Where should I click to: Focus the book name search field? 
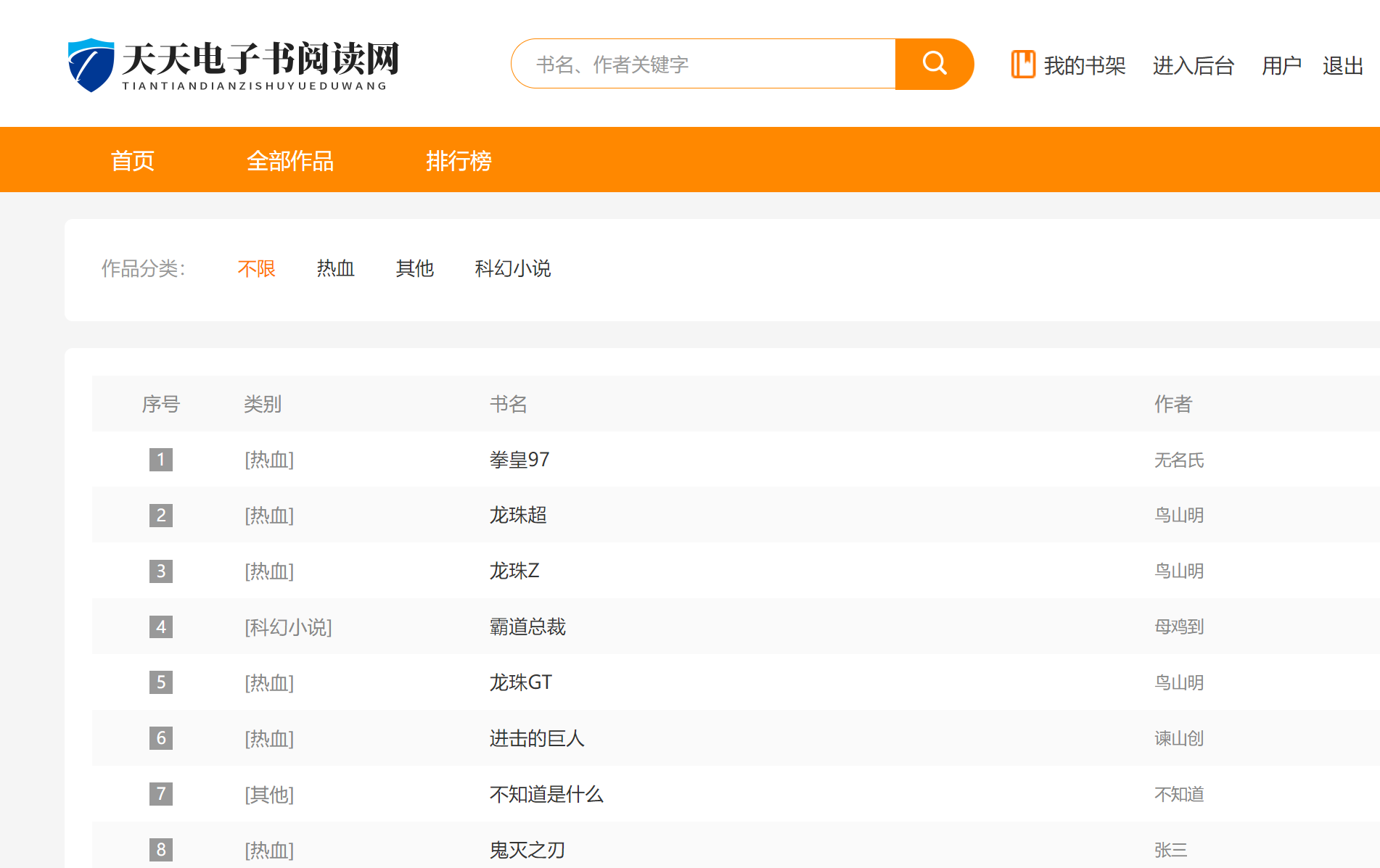704,65
